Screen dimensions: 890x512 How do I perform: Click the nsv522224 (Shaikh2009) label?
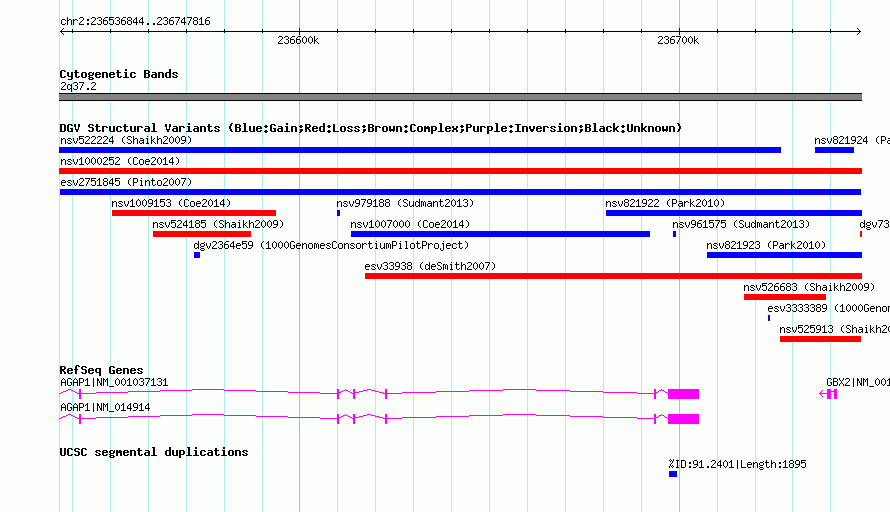(x=126, y=140)
